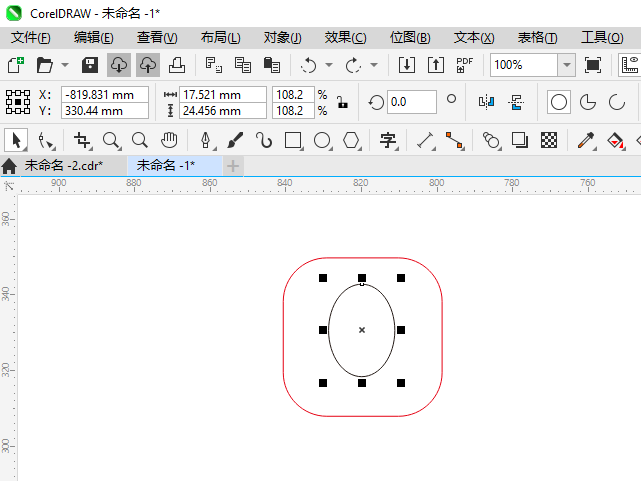Click the Export to PDF button
641x481 pixels.
click(464, 65)
